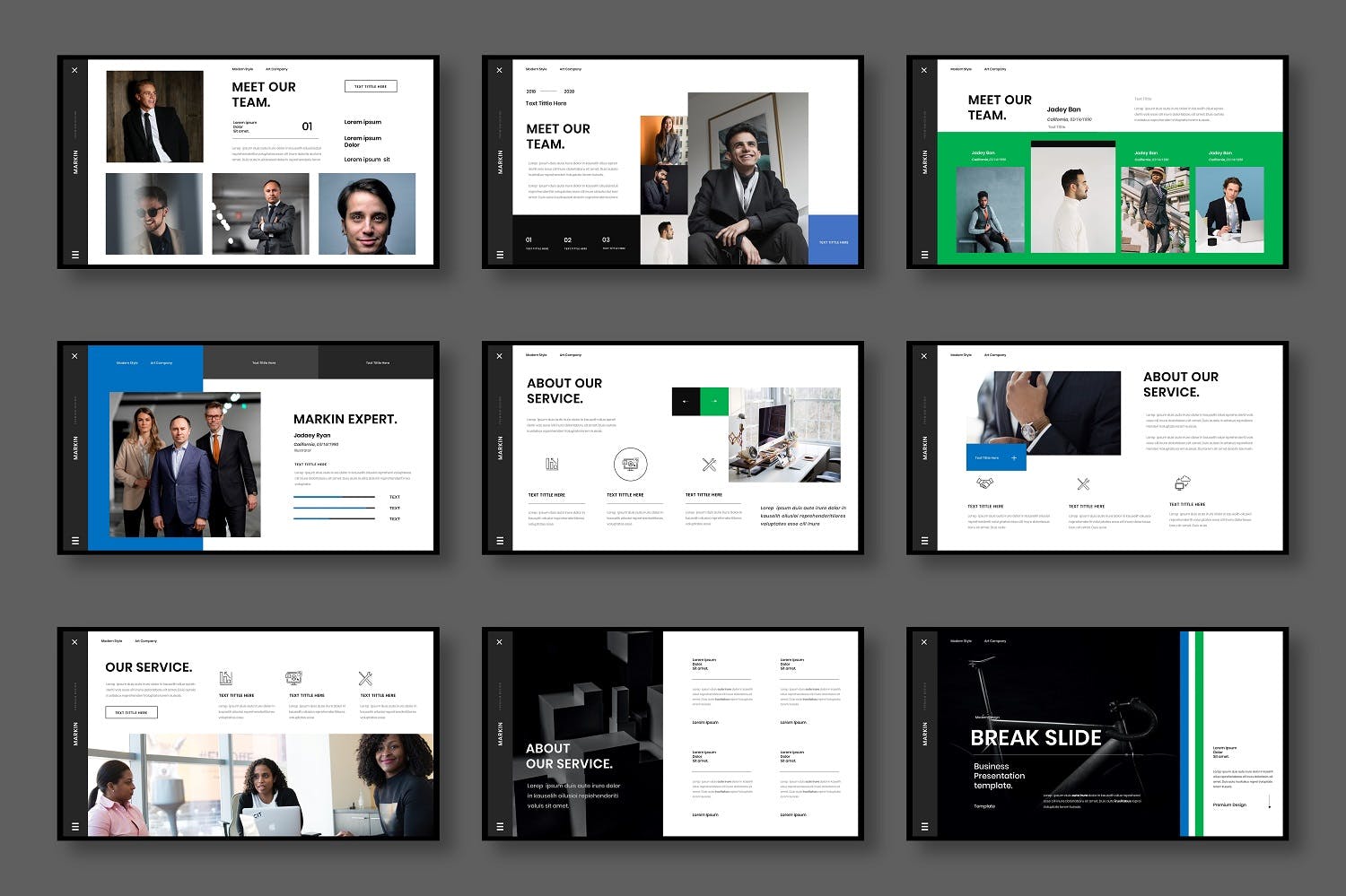Open hamburger menu on the Break Slide

click(924, 827)
